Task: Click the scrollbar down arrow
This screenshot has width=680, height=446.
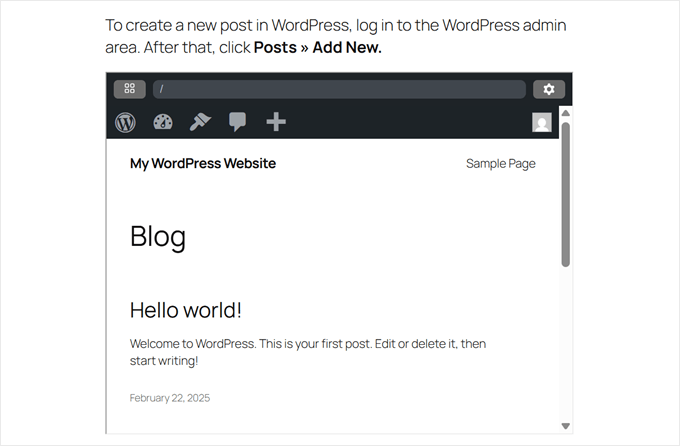Action: pos(565,426)
